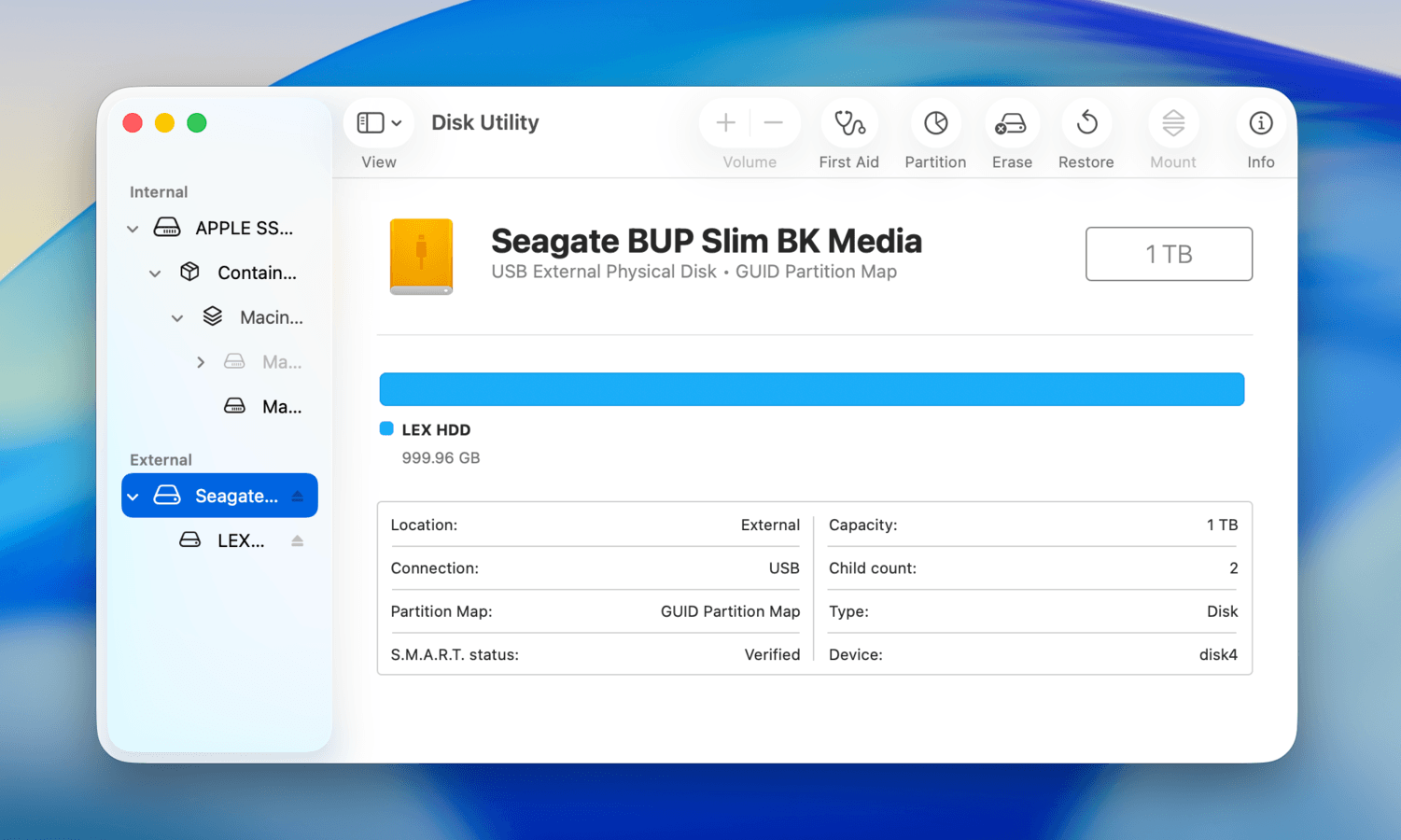Eject the Seagate... disk
The height and width of the screenshot is (840, 1401).
tap(298, 497)
